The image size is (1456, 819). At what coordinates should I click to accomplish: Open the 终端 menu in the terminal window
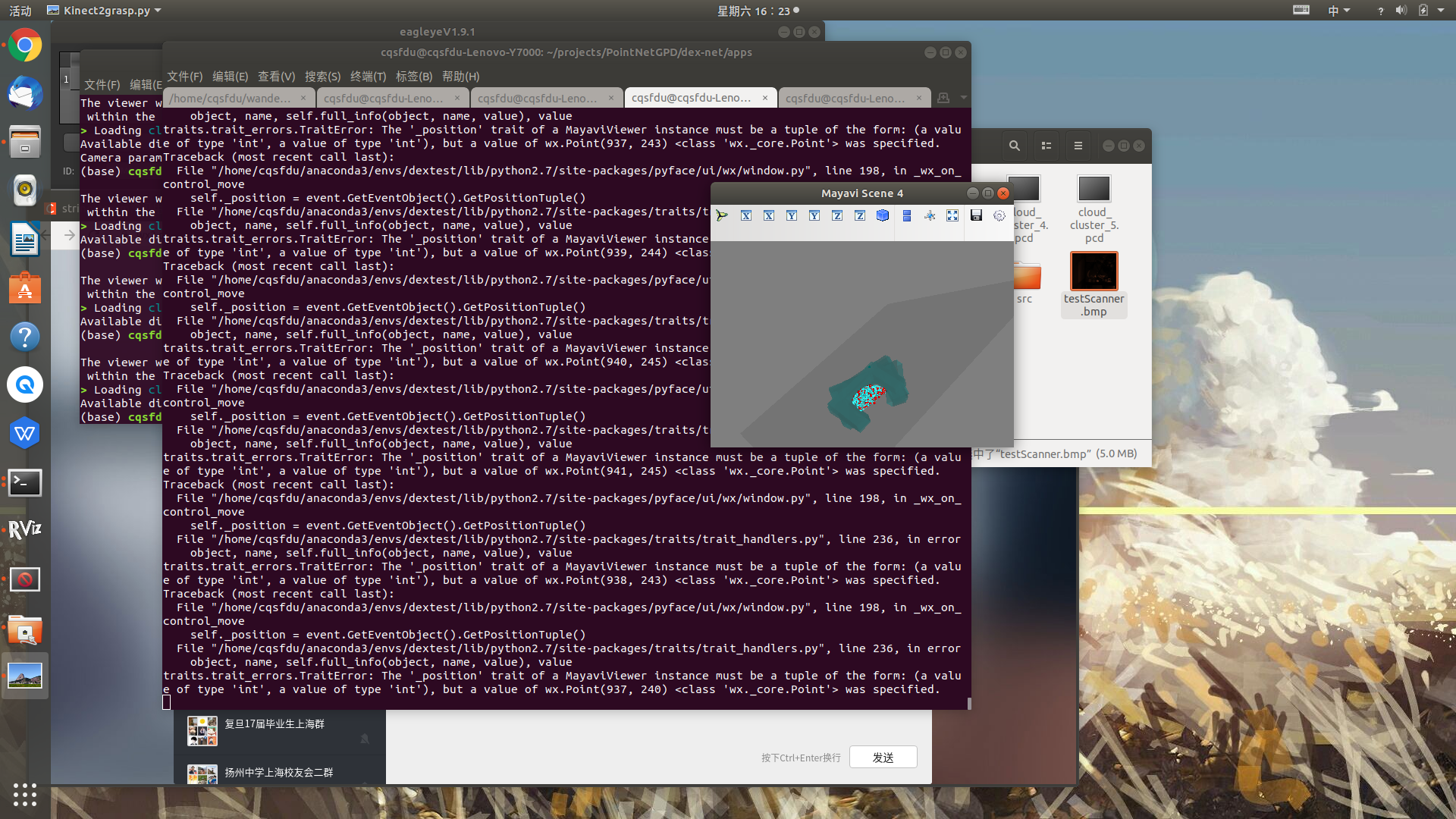tap(367, 77)
